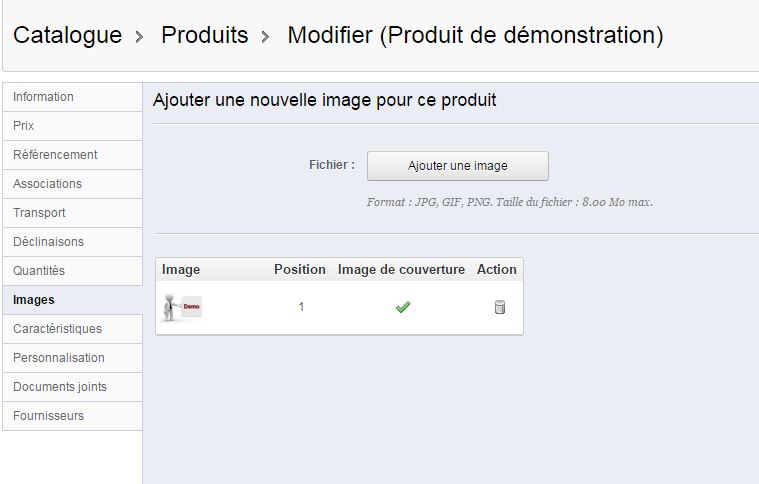Viewport: 759px width, 484px height.
Task: Open the Déclinaisons tab
Action: [72, 242]
